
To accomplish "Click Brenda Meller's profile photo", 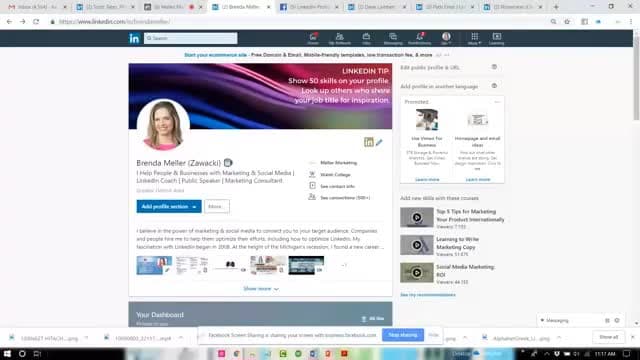I will (x=163, y=124).
